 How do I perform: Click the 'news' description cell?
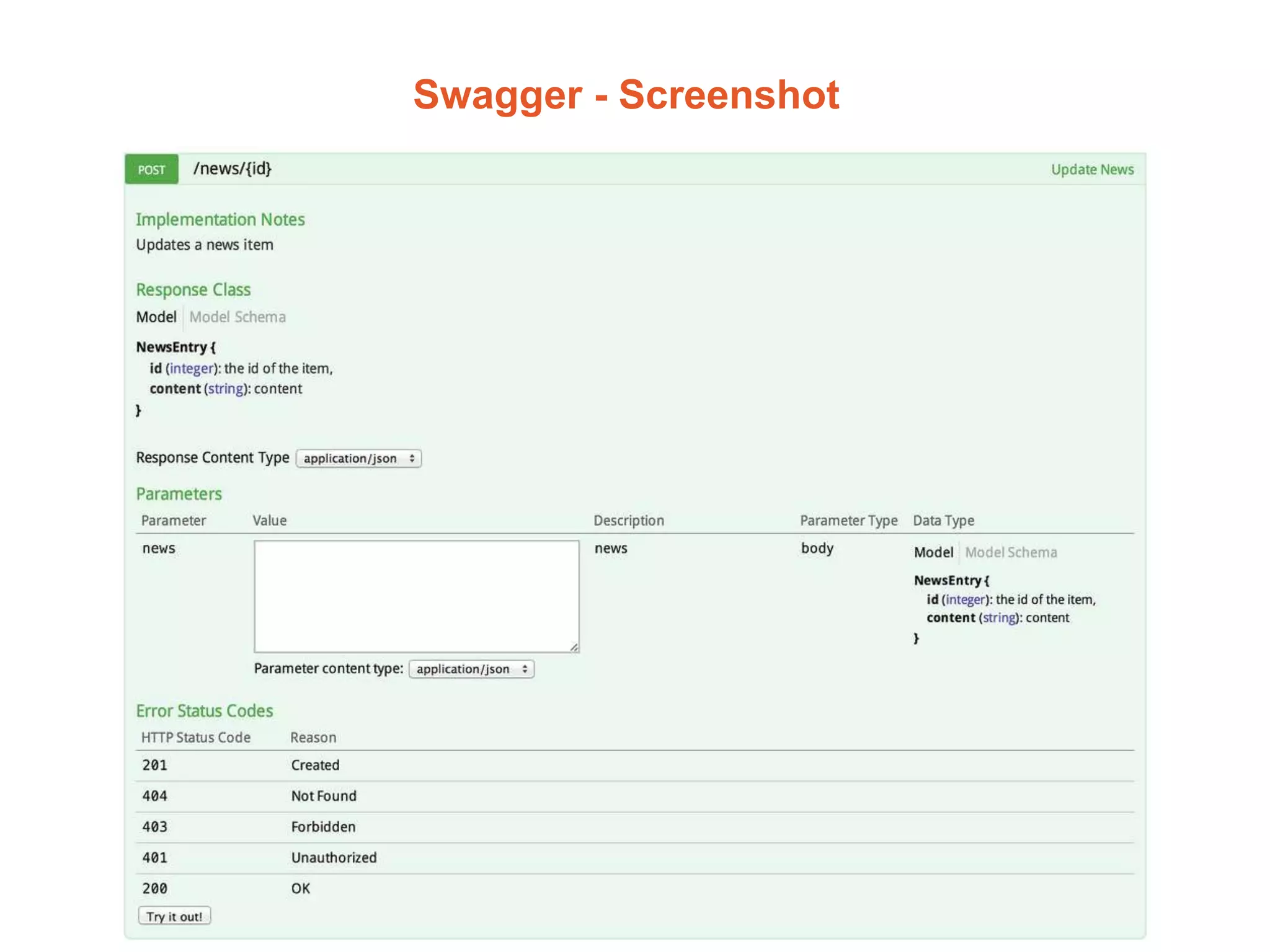(611, 549)
